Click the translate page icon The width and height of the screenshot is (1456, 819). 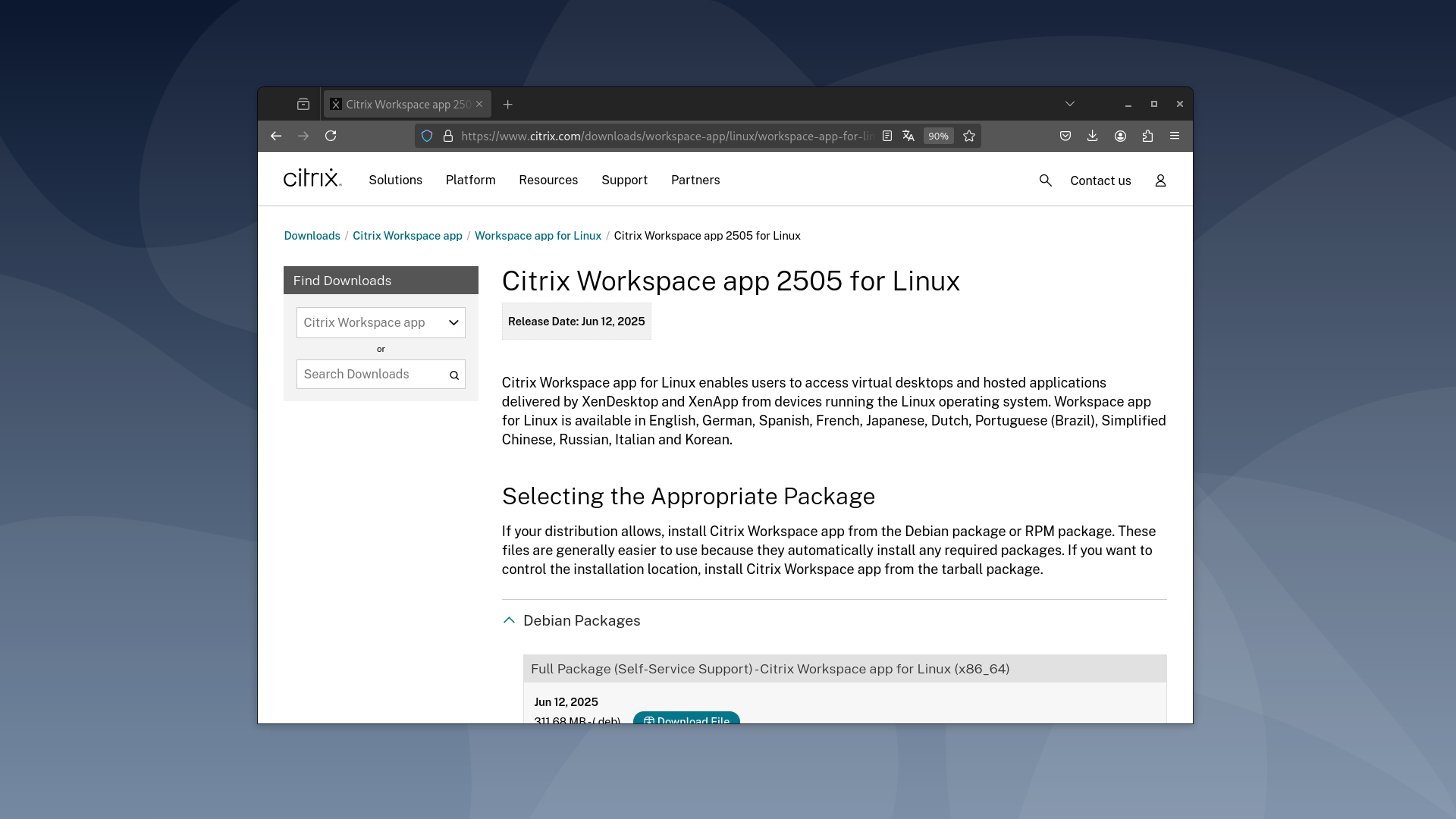tap(908, 136)
